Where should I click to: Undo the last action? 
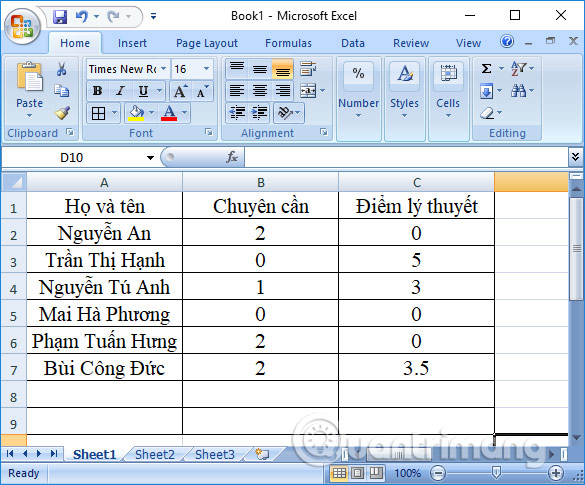(82, 16)
